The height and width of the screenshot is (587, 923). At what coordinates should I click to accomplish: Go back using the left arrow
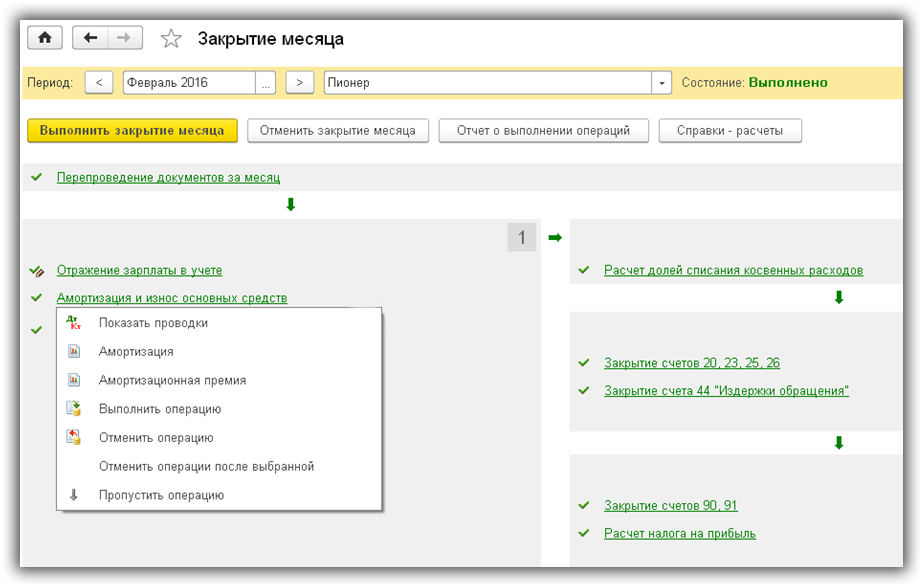click(x=91, y=38)
